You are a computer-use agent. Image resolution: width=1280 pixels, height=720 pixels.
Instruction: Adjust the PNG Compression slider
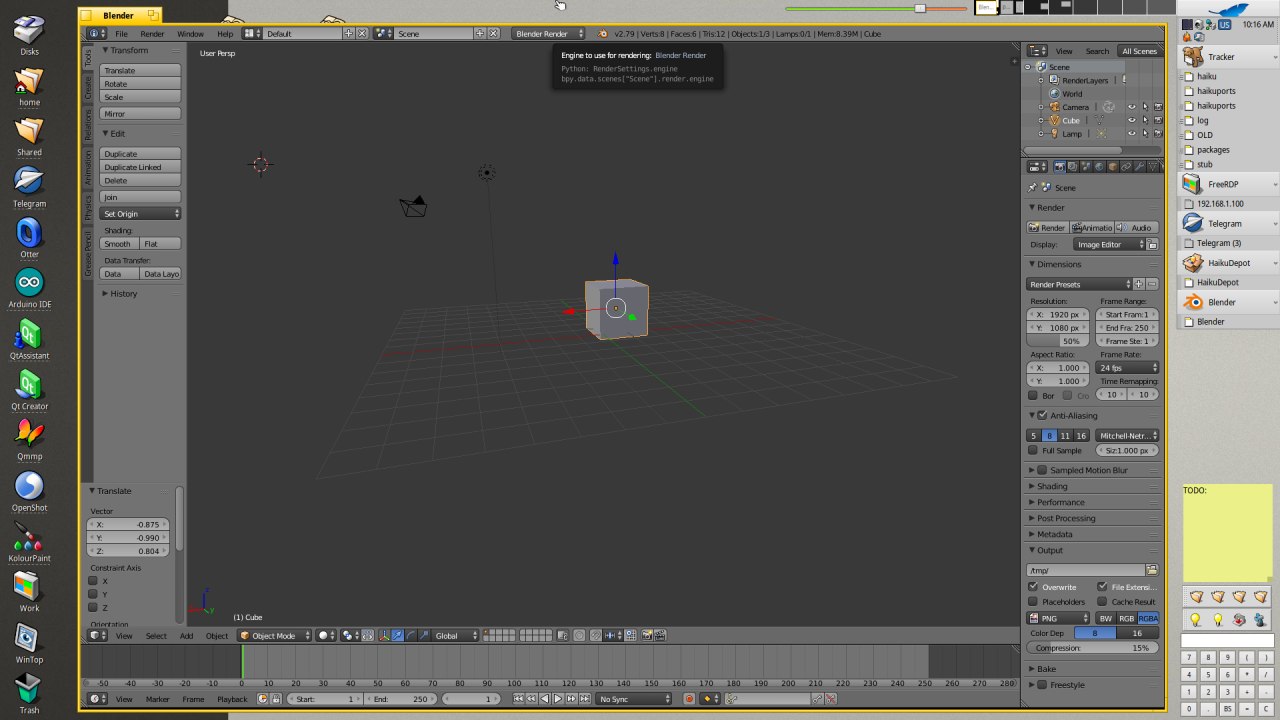click(1093, 648)
